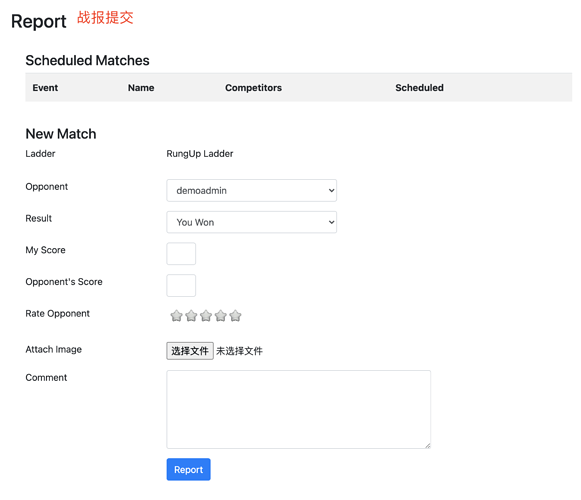Viewport: 581px width, 500px height.
Task: Click inside the Comment text area
Action: (299, 410)
